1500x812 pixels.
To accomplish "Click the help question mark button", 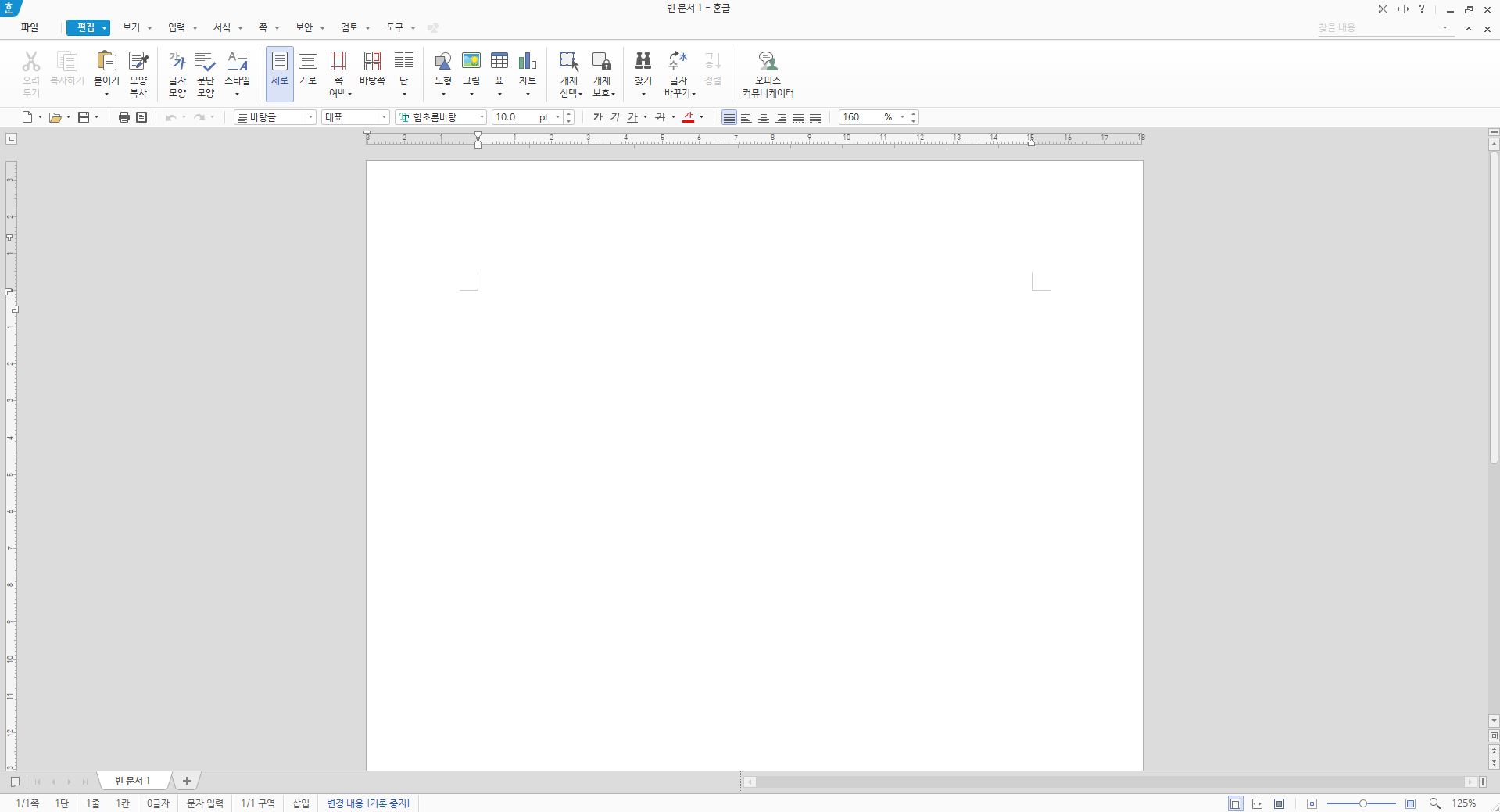I will click(1422, 9).
